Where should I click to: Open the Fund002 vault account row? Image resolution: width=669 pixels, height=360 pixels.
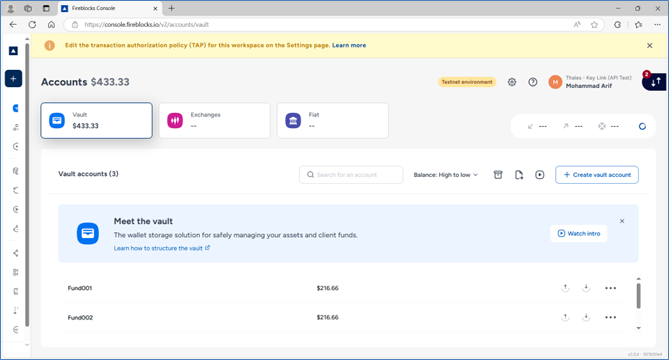coord(344,317)
